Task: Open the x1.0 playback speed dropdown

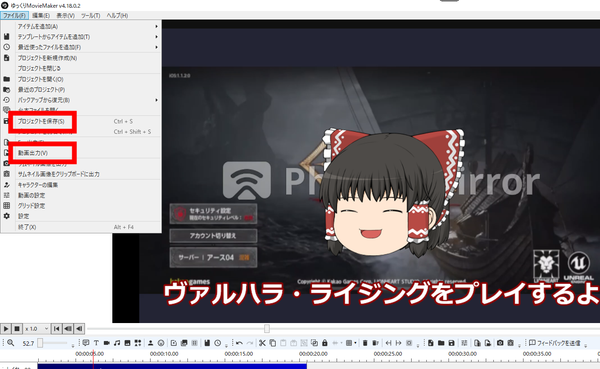Action: point(36,329)
